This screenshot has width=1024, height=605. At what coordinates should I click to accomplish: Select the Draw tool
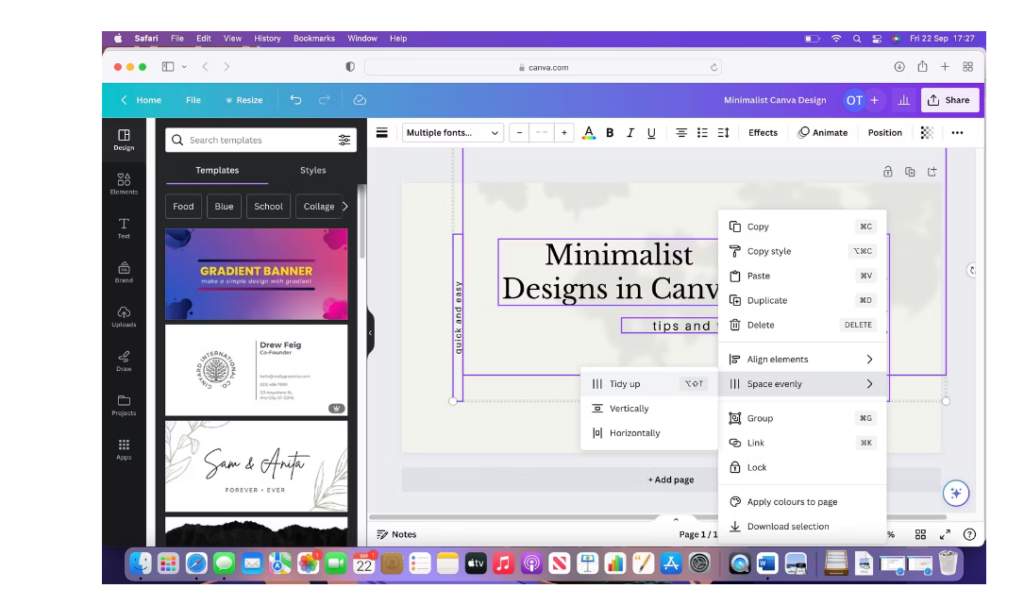click(123, 361)
